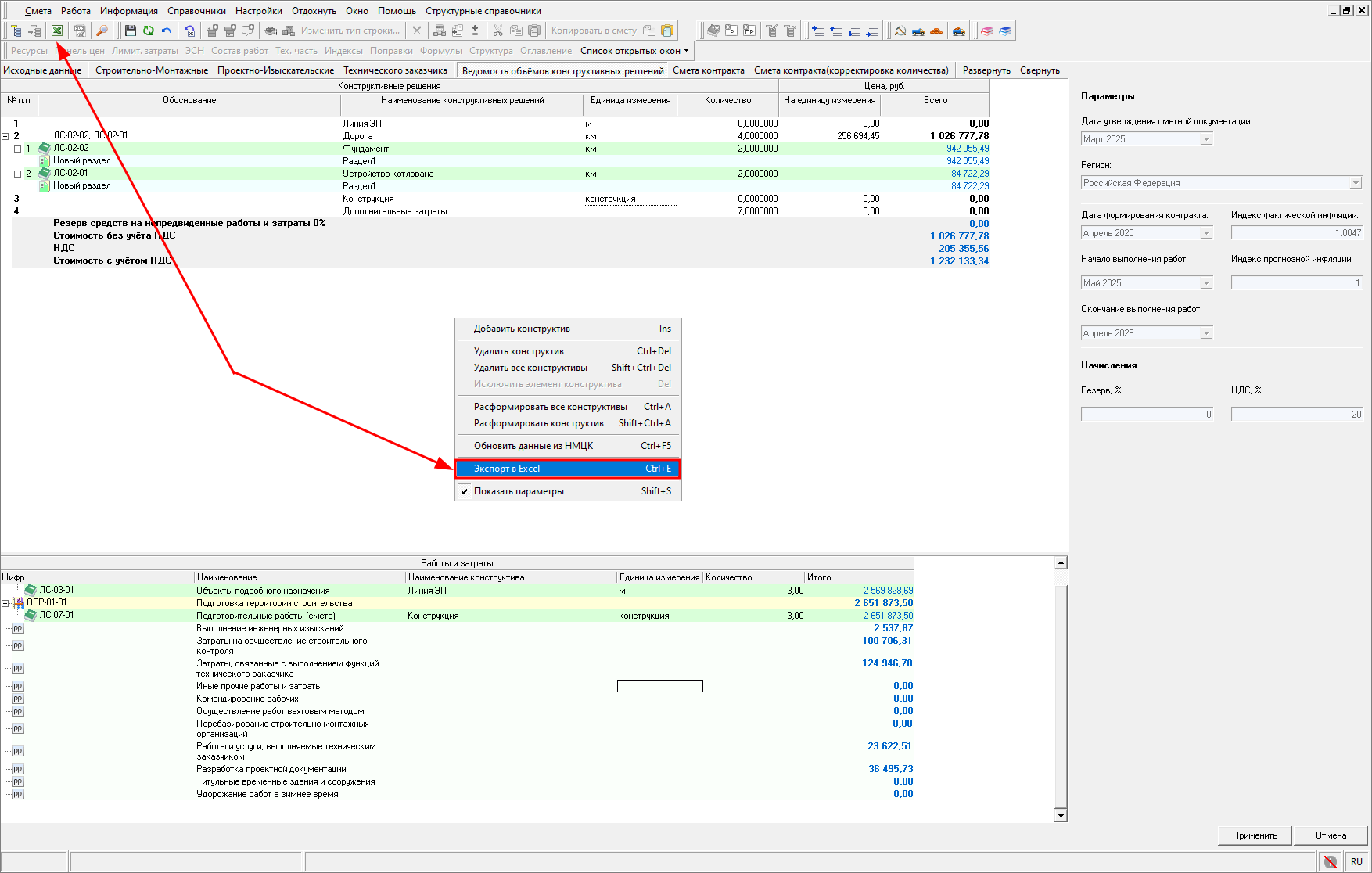This screenshot has height=873, width=1372.
Task: Open the 'Дата формирования контракта' dropdown
Action: pos(1206,233)
